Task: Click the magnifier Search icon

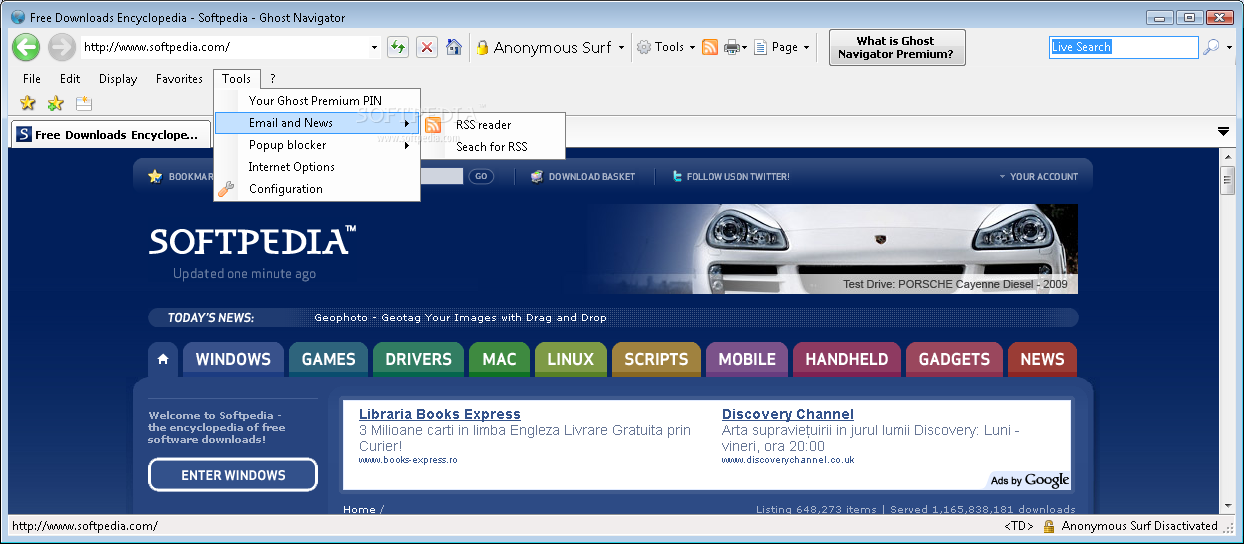Action: tap(1211, 47)
